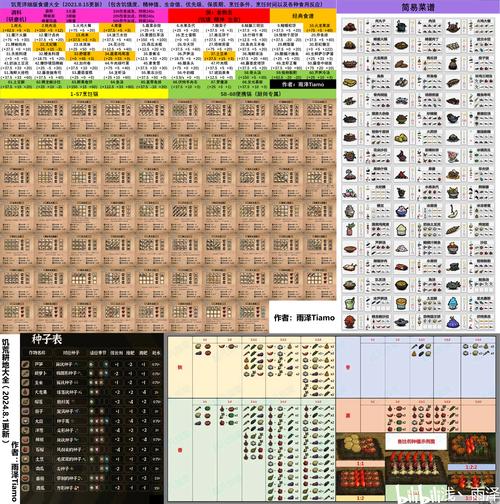The width and height of the screenshot is (500, 504).
Task: Click the 1.肉丸 cell in the top table
Action: coord(16,28)
